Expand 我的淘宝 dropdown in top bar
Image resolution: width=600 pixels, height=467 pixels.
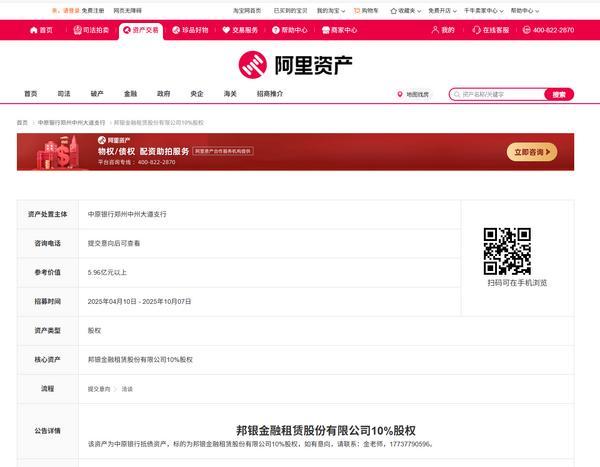click(x=329, y=9)
